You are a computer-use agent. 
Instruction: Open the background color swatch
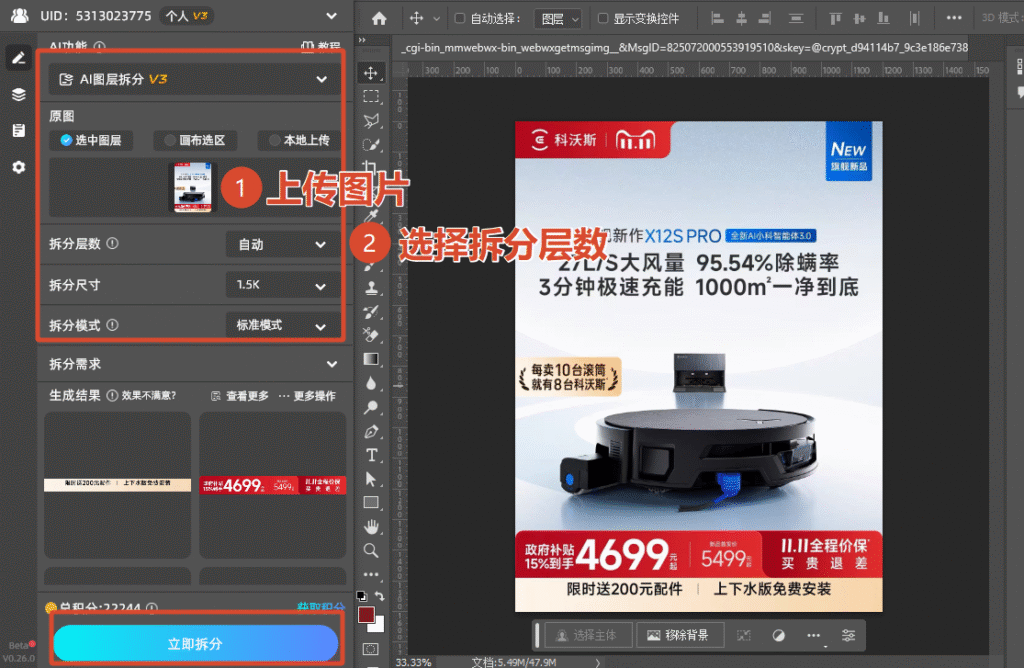(x=379, y=626)
